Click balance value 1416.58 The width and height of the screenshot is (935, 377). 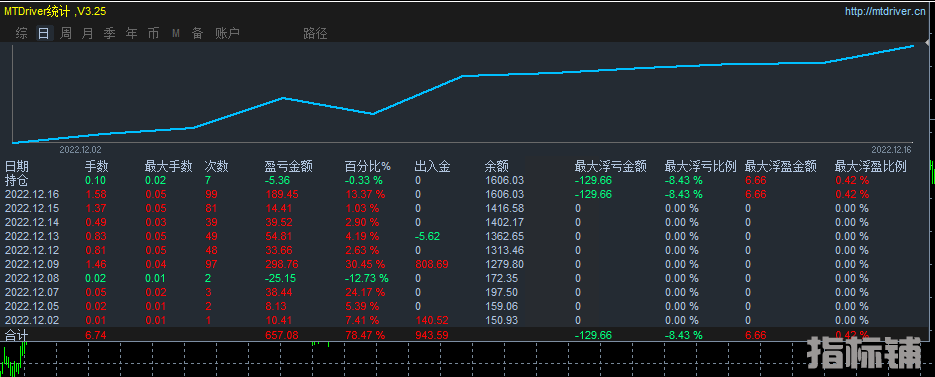[504, 208]
